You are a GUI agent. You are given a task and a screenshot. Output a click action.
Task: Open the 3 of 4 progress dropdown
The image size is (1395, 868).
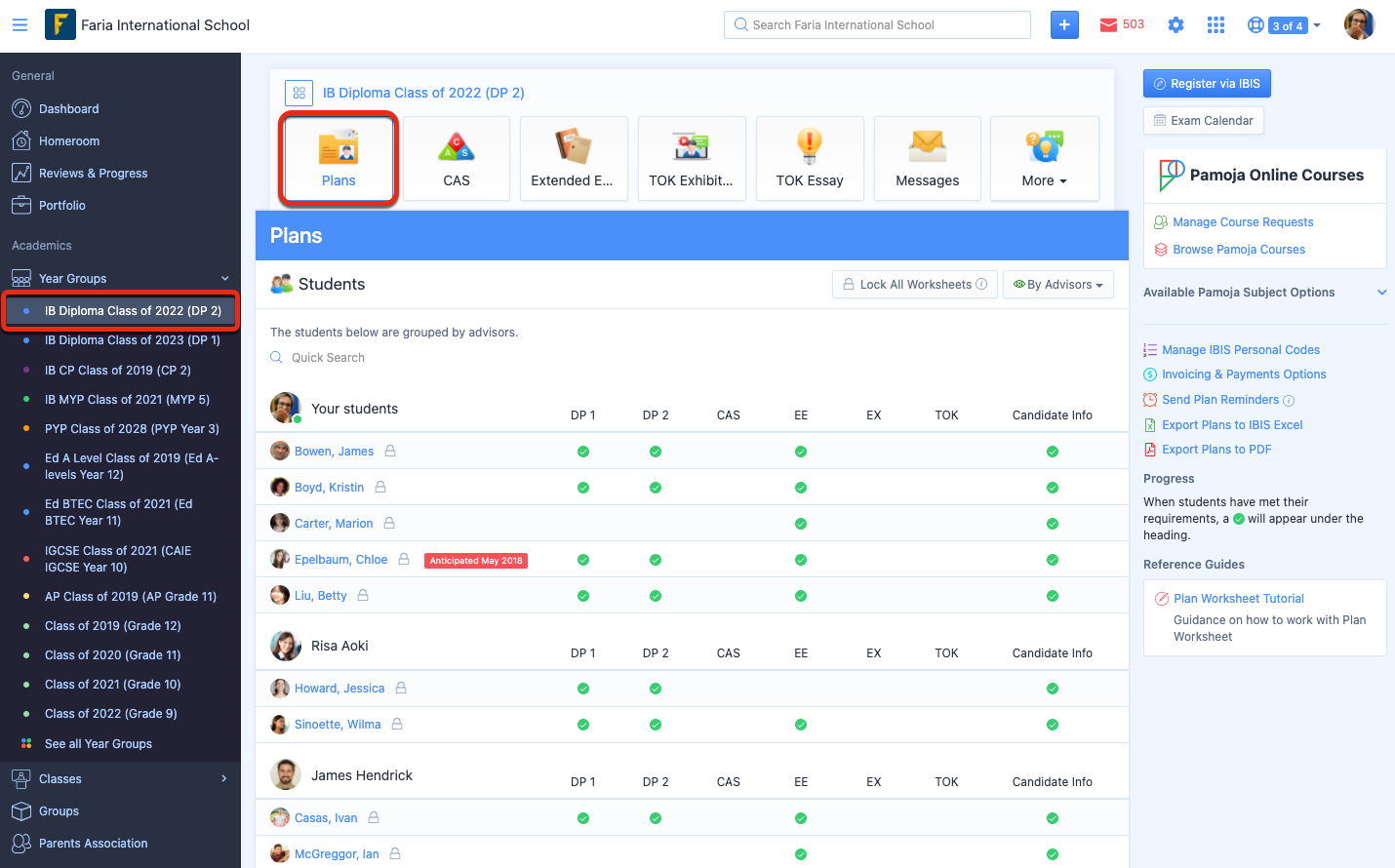(x=1295, y=25)
